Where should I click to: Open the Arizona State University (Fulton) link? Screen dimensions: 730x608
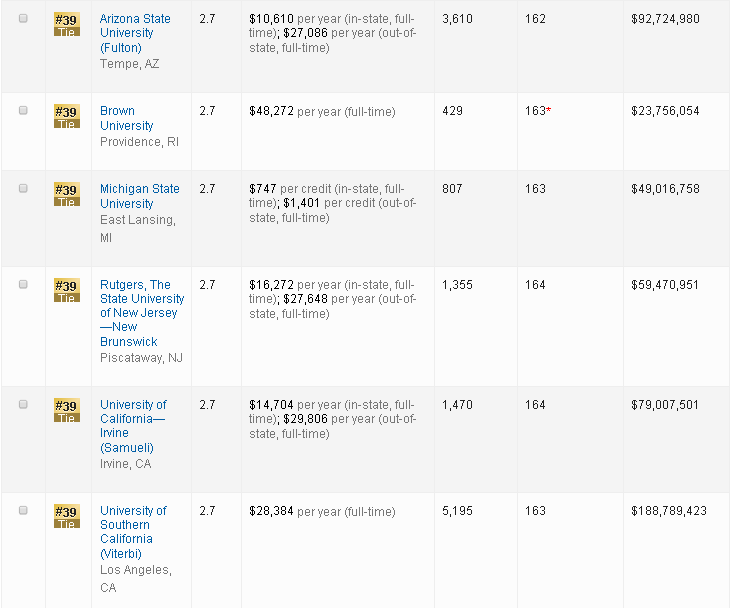pyautogui.click(x=135, y=33)
